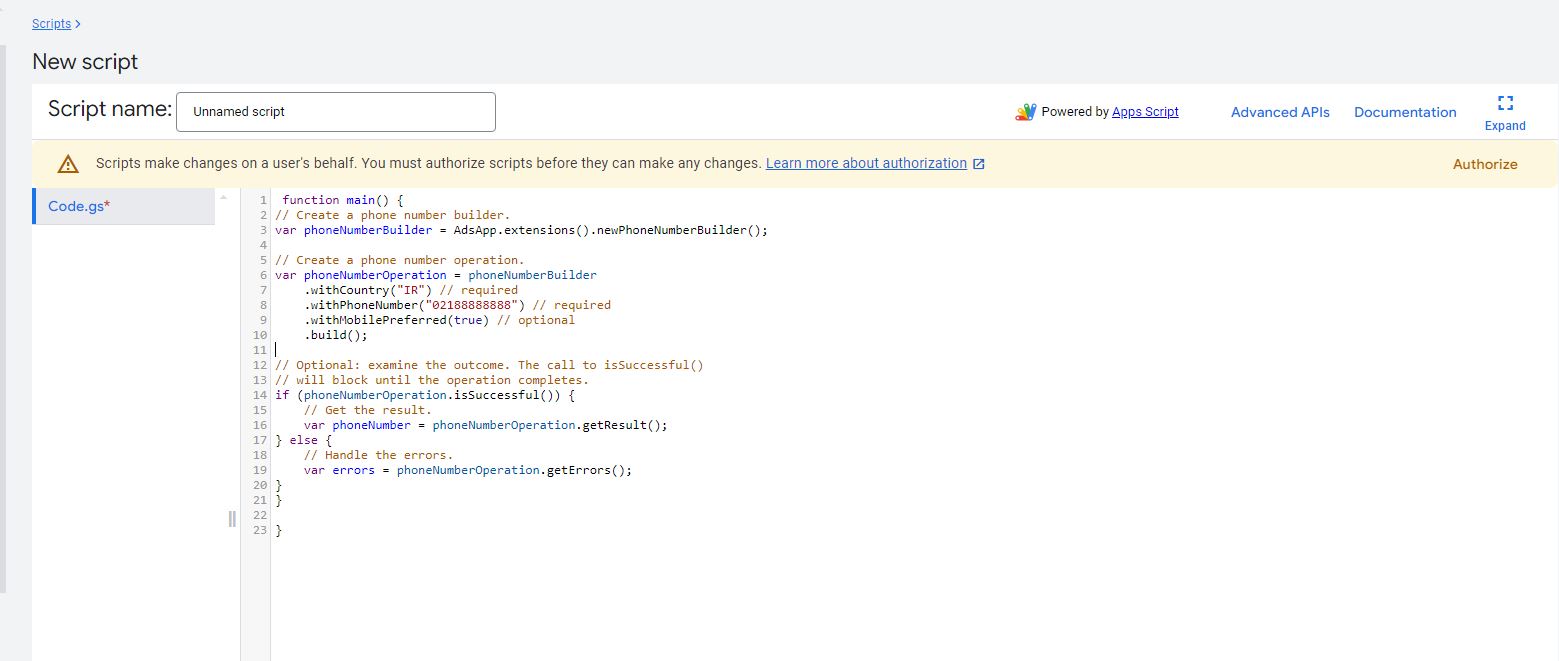Click the getErrors() call on line 19

(586, 470)
